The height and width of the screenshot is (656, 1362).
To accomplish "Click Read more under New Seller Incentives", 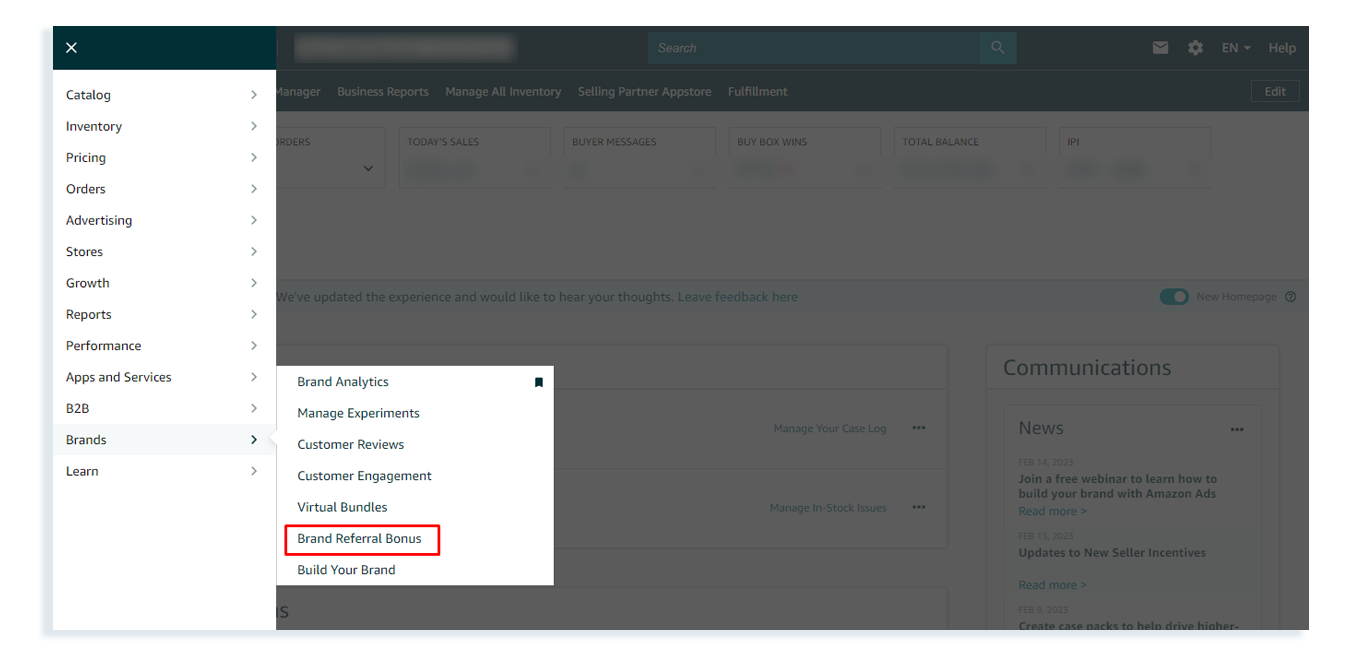I will 1052,585.
